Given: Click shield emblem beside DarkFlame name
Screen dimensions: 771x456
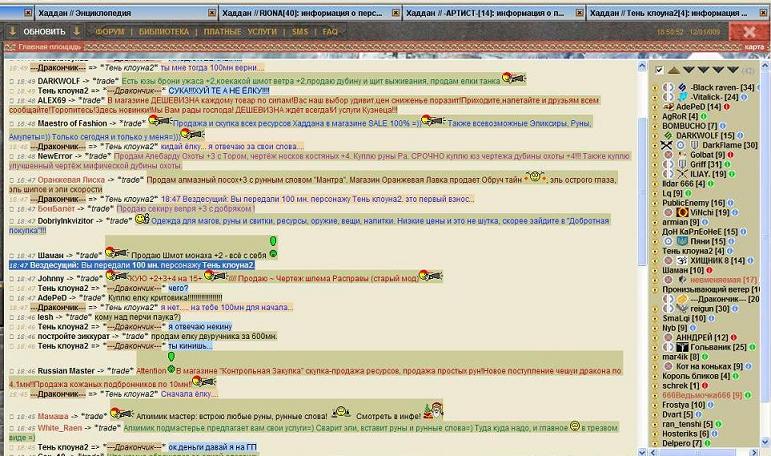Looking at the screenshot, I should pos(694,145).
